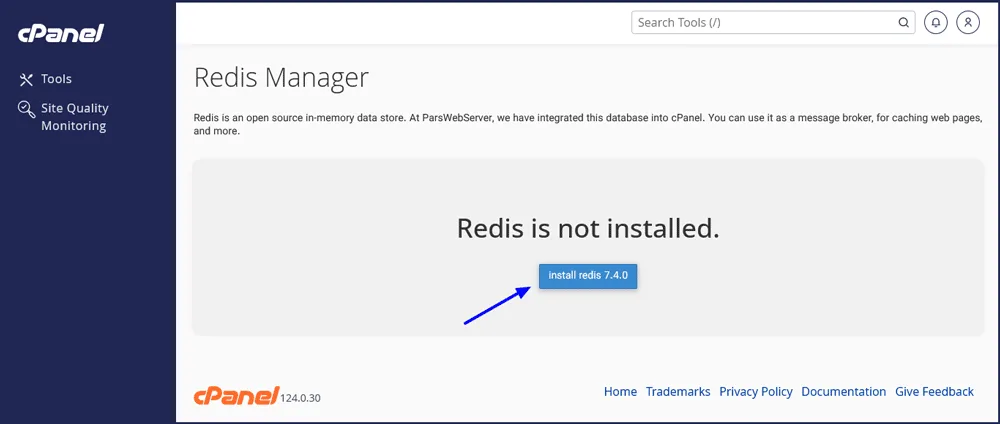The width and height of the screenshot is (1000, 424).
Task: Follow the Home footer link
Action: pyautogui.click(x=620, y=392)
